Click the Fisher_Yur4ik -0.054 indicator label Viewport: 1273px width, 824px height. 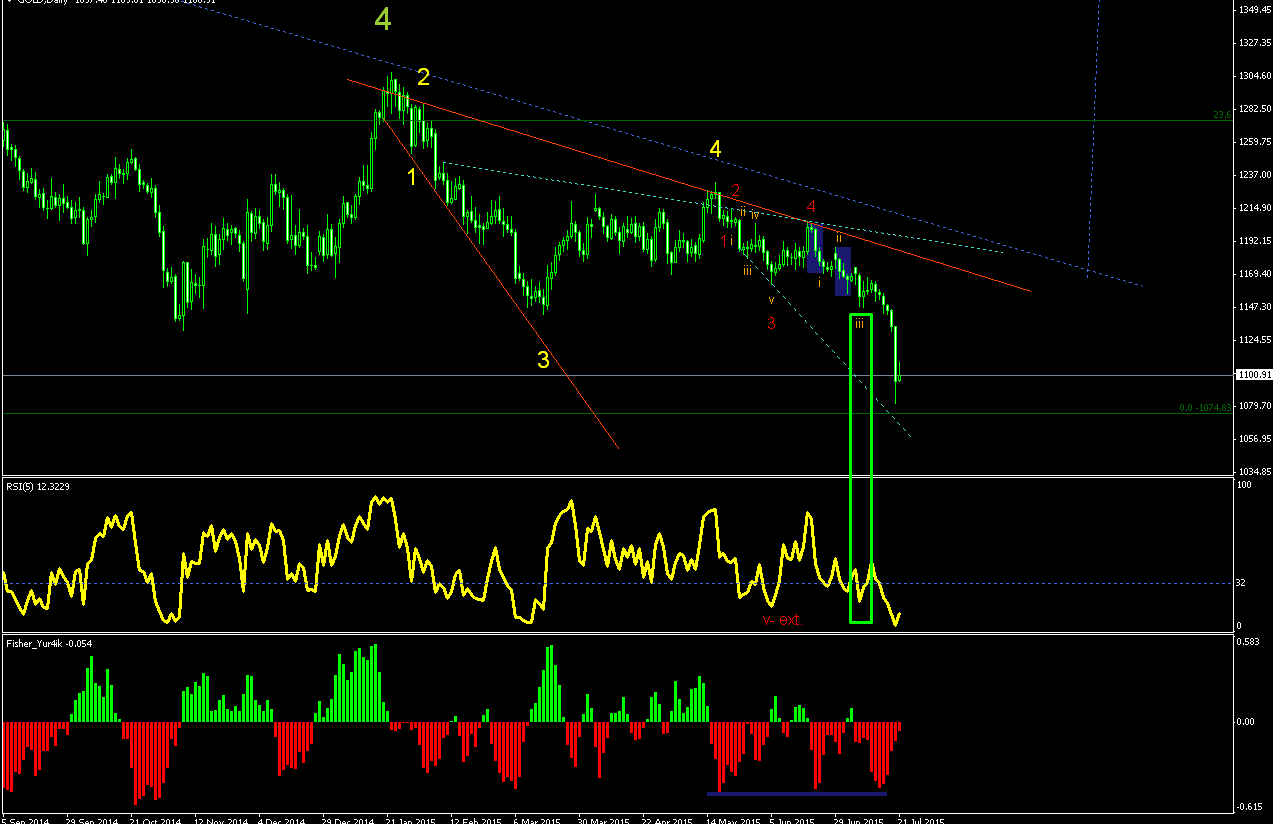click(x=48, y=643)
